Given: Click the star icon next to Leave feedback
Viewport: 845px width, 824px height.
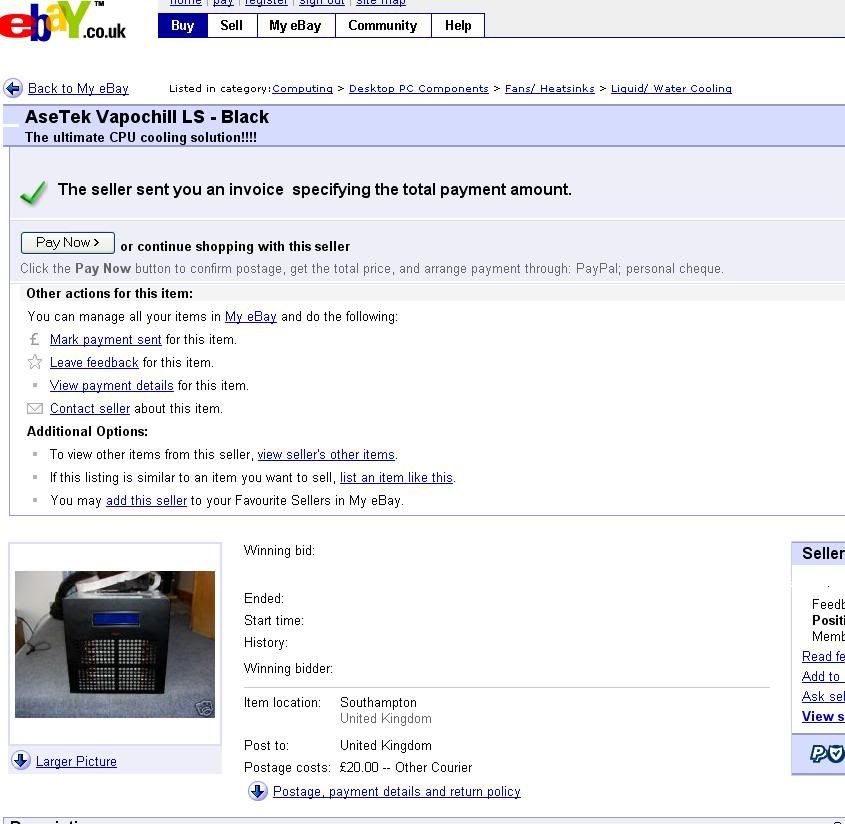Looking at the screenshot, I should tap(34, 362).
